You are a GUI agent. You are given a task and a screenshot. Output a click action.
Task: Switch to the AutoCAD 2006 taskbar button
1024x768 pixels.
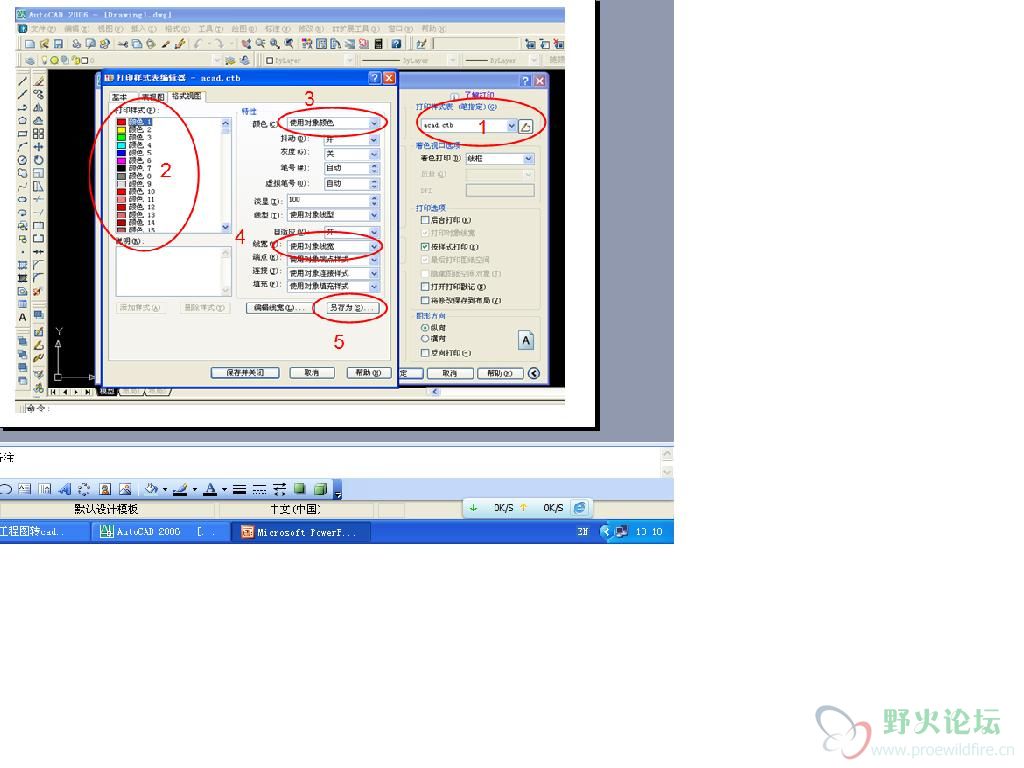(x=160, y=532)
